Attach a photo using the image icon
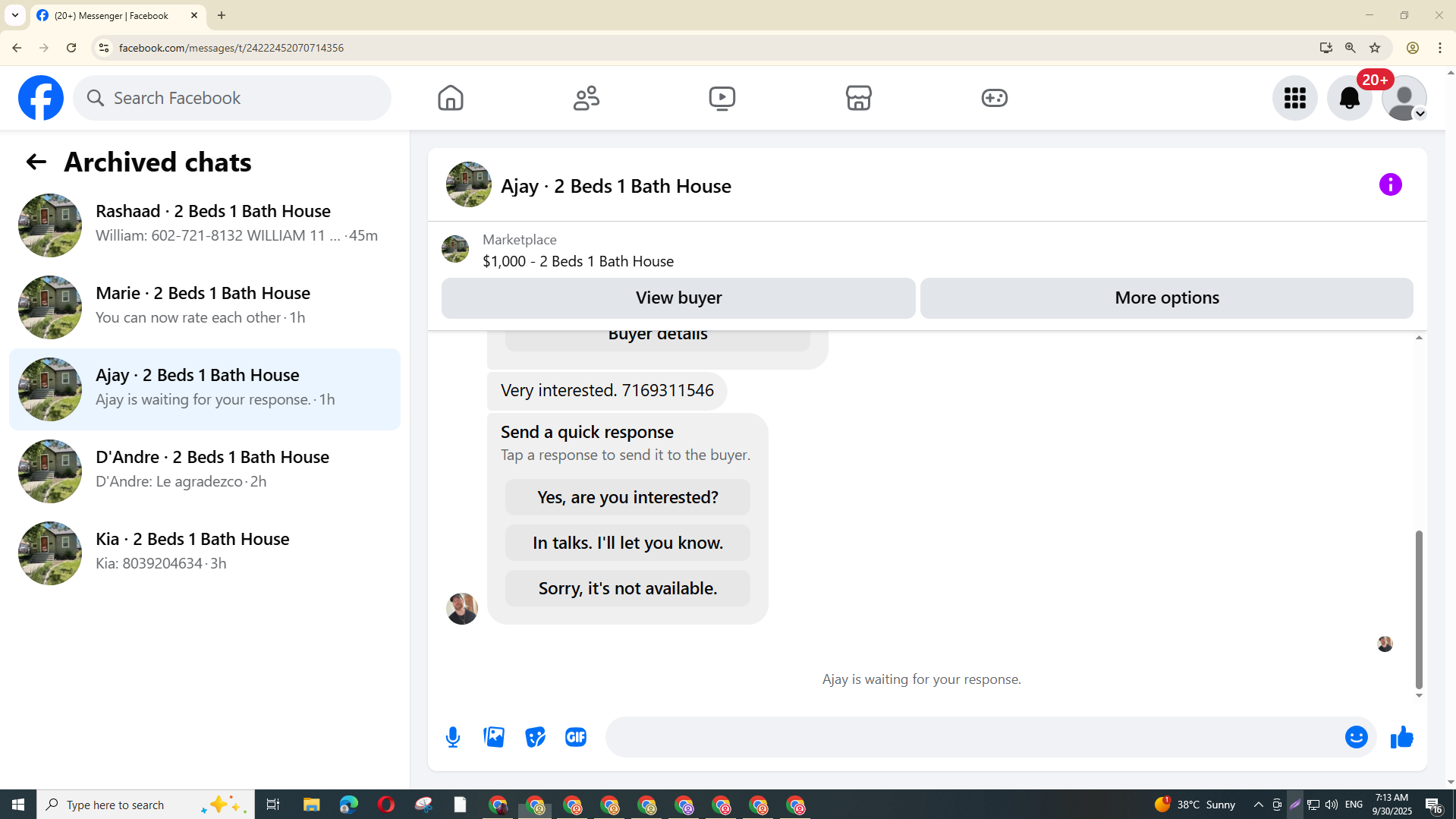 click(494, 737)
